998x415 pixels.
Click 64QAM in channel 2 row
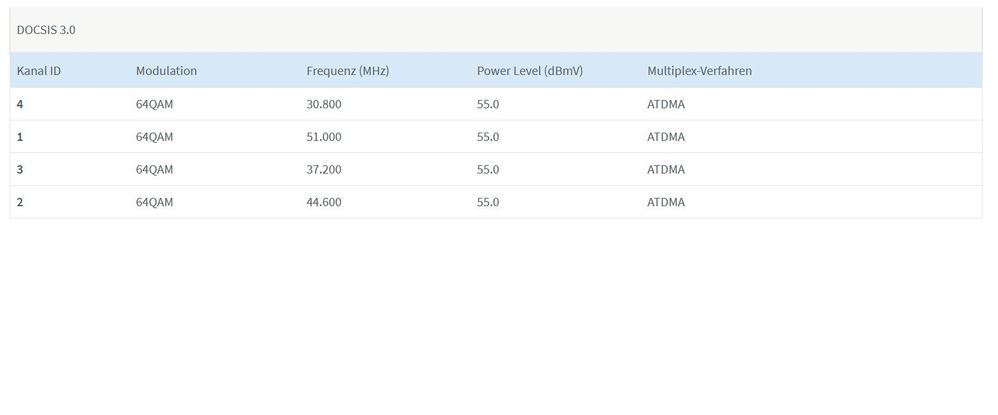point(154,202)
